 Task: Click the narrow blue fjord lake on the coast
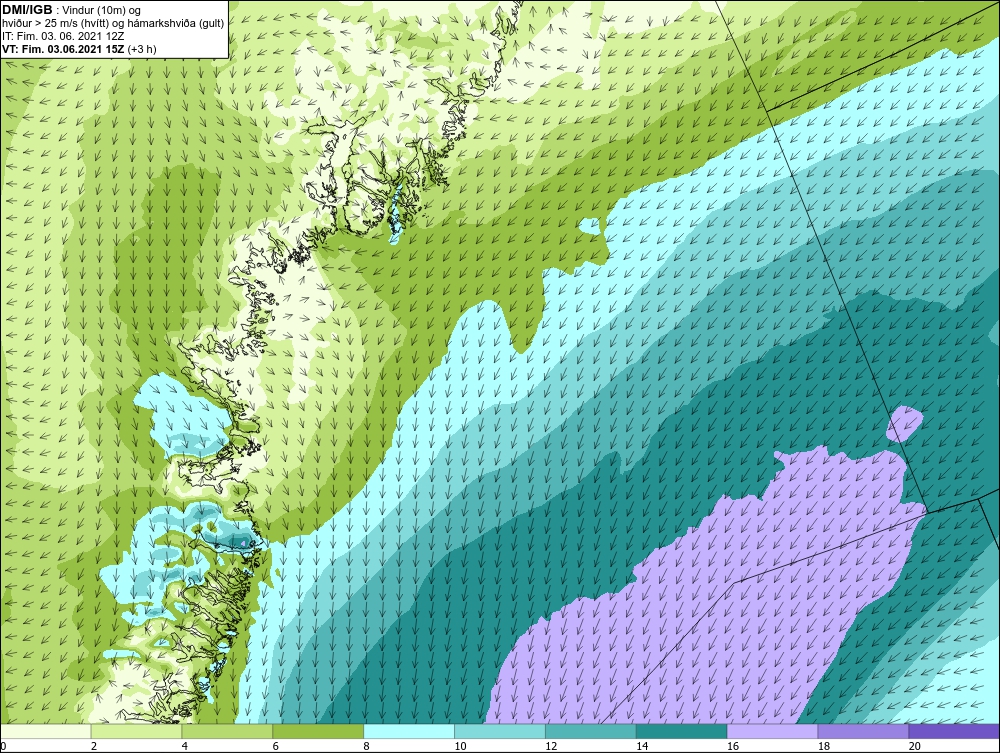pos(395,212)
